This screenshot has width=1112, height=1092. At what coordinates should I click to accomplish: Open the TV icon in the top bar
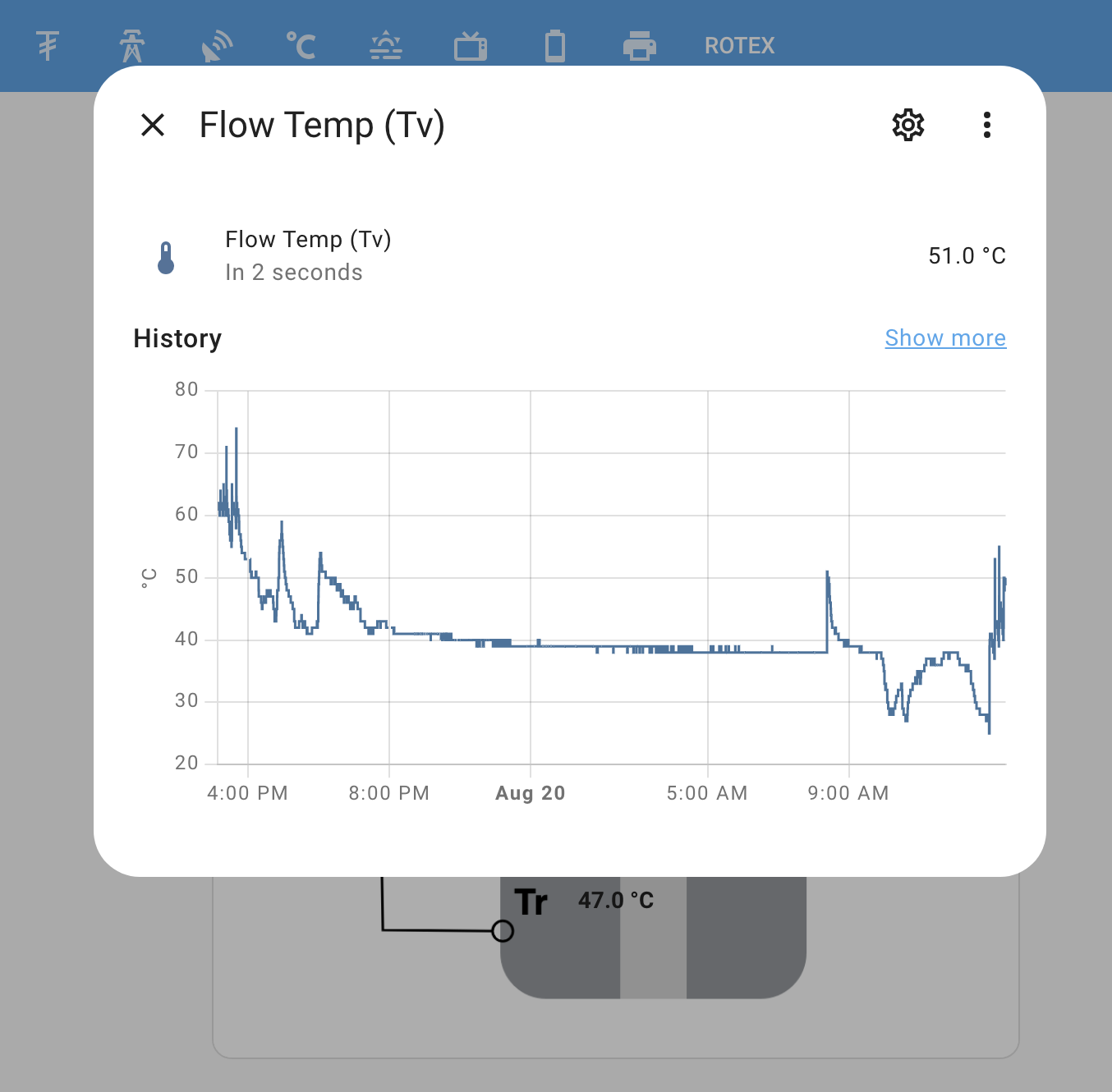(x=470, y=45)
